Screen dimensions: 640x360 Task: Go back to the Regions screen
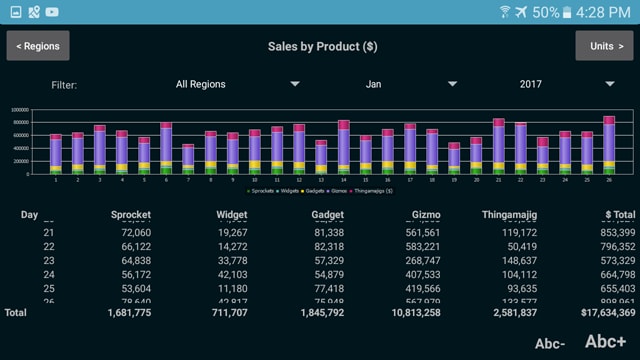tap(38, 46)
